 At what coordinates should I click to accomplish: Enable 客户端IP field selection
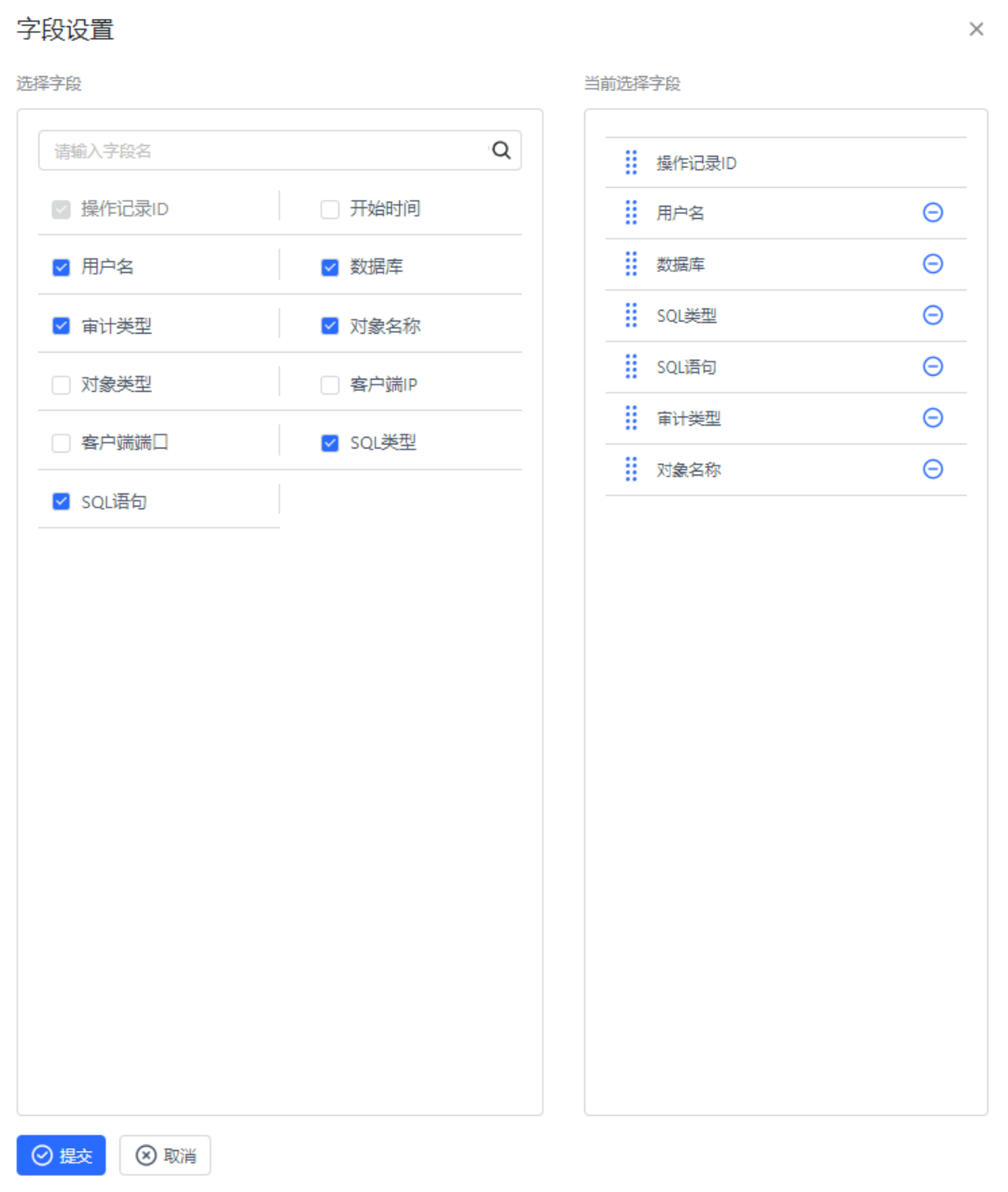coord(329,384)
